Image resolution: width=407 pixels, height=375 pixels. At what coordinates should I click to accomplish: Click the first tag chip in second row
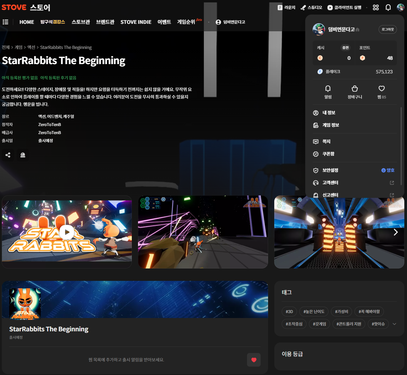(x=294, y=324)
